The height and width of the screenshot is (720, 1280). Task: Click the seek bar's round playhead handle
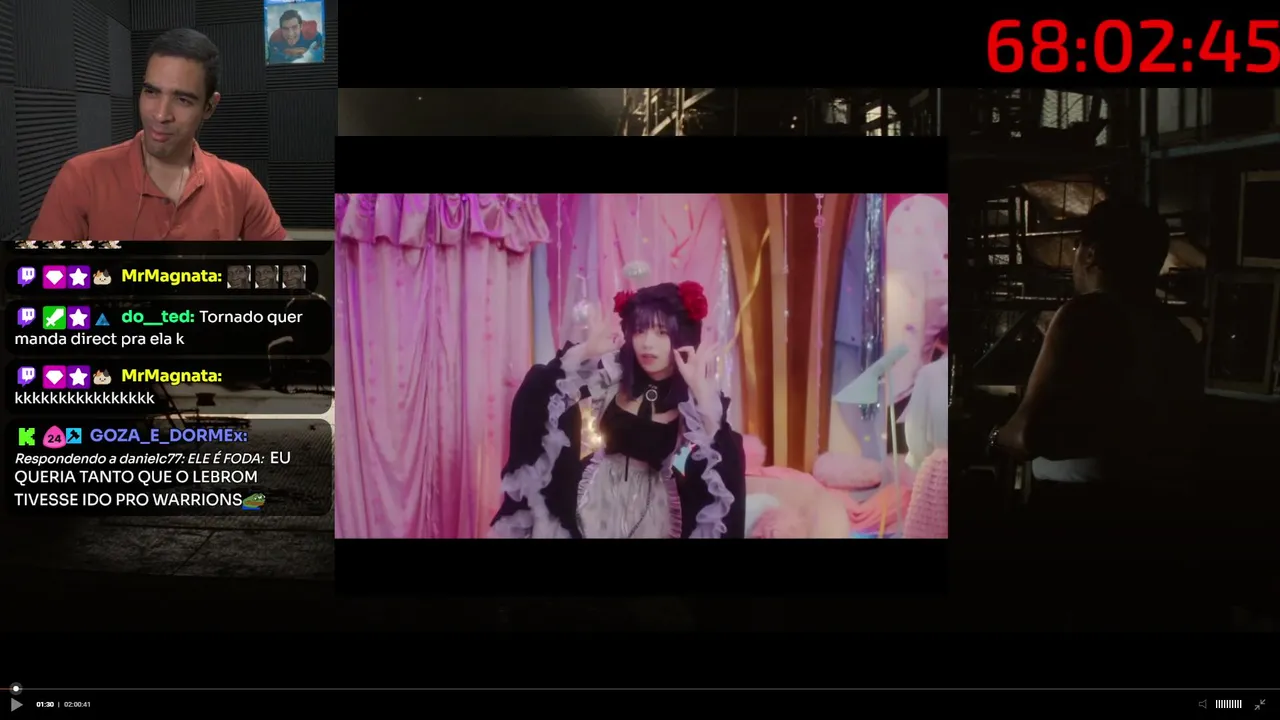[x=15, y=689]
